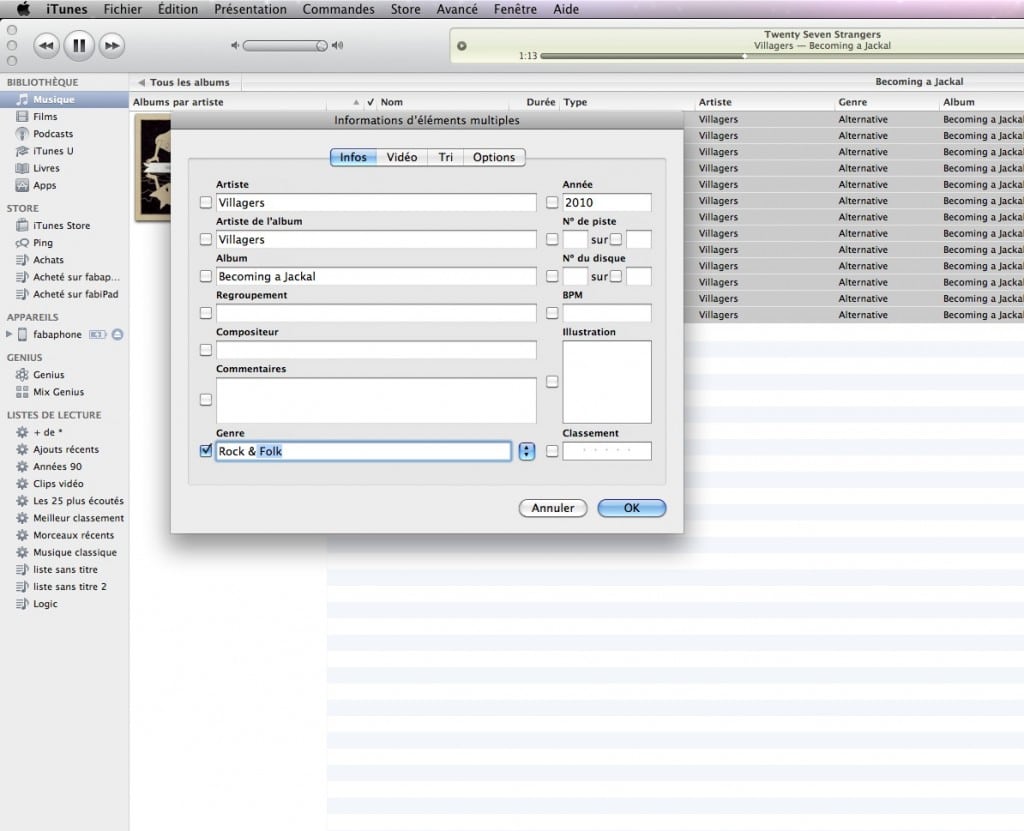Enable the Année checkbox

click(552, 203)
